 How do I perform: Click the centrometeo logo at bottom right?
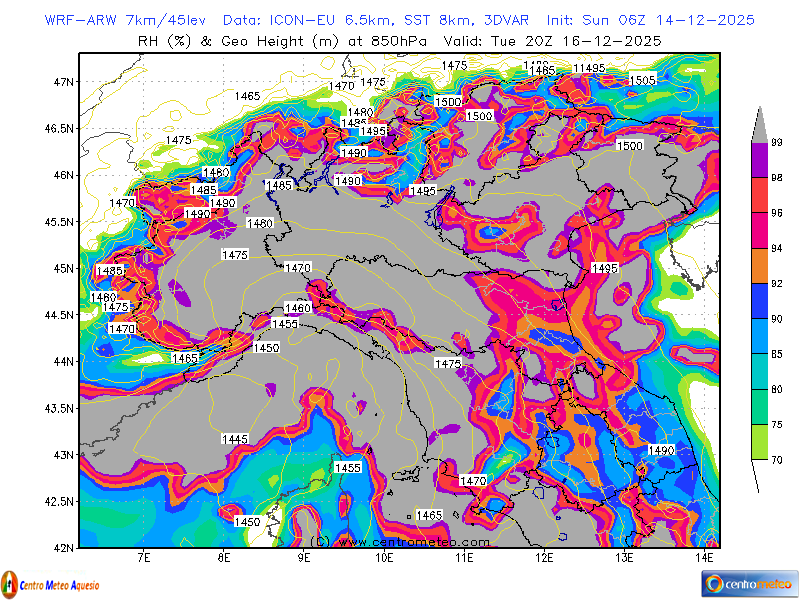tap(748, 582)
